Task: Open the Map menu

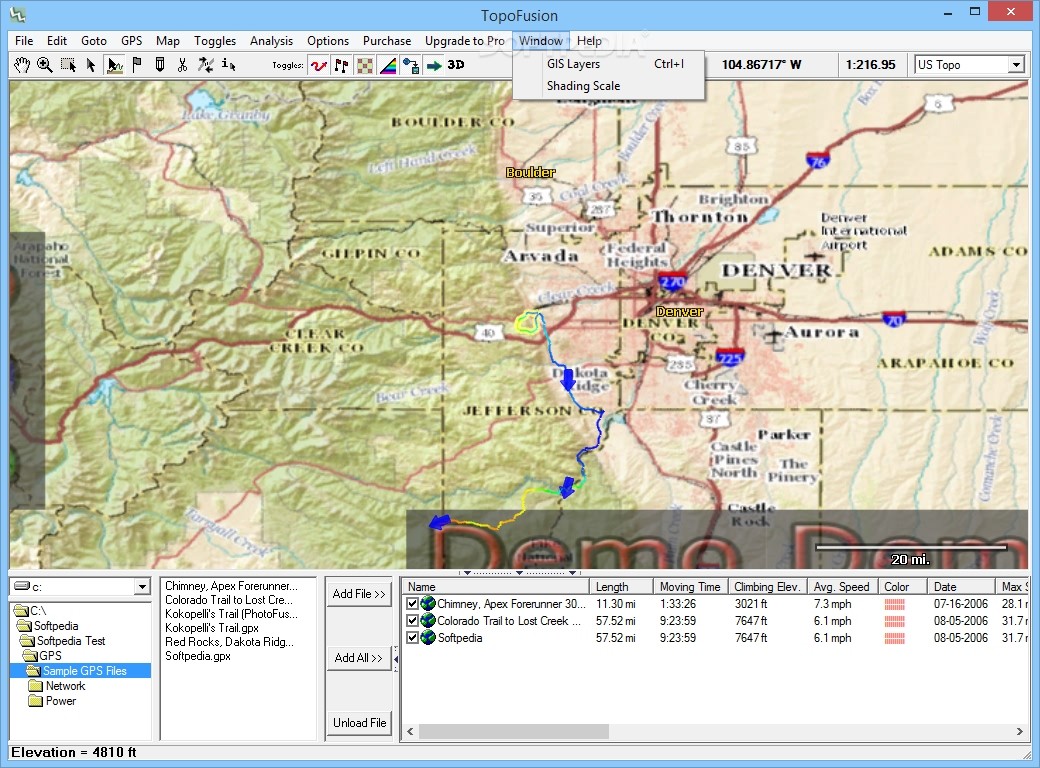Action: tap(168, 41)
